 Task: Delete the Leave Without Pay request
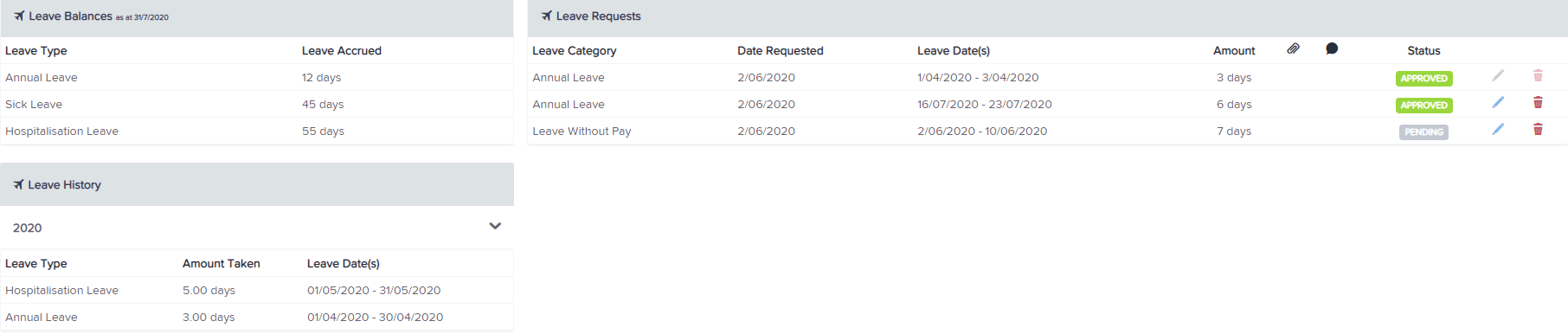(x=1538, y=129)
